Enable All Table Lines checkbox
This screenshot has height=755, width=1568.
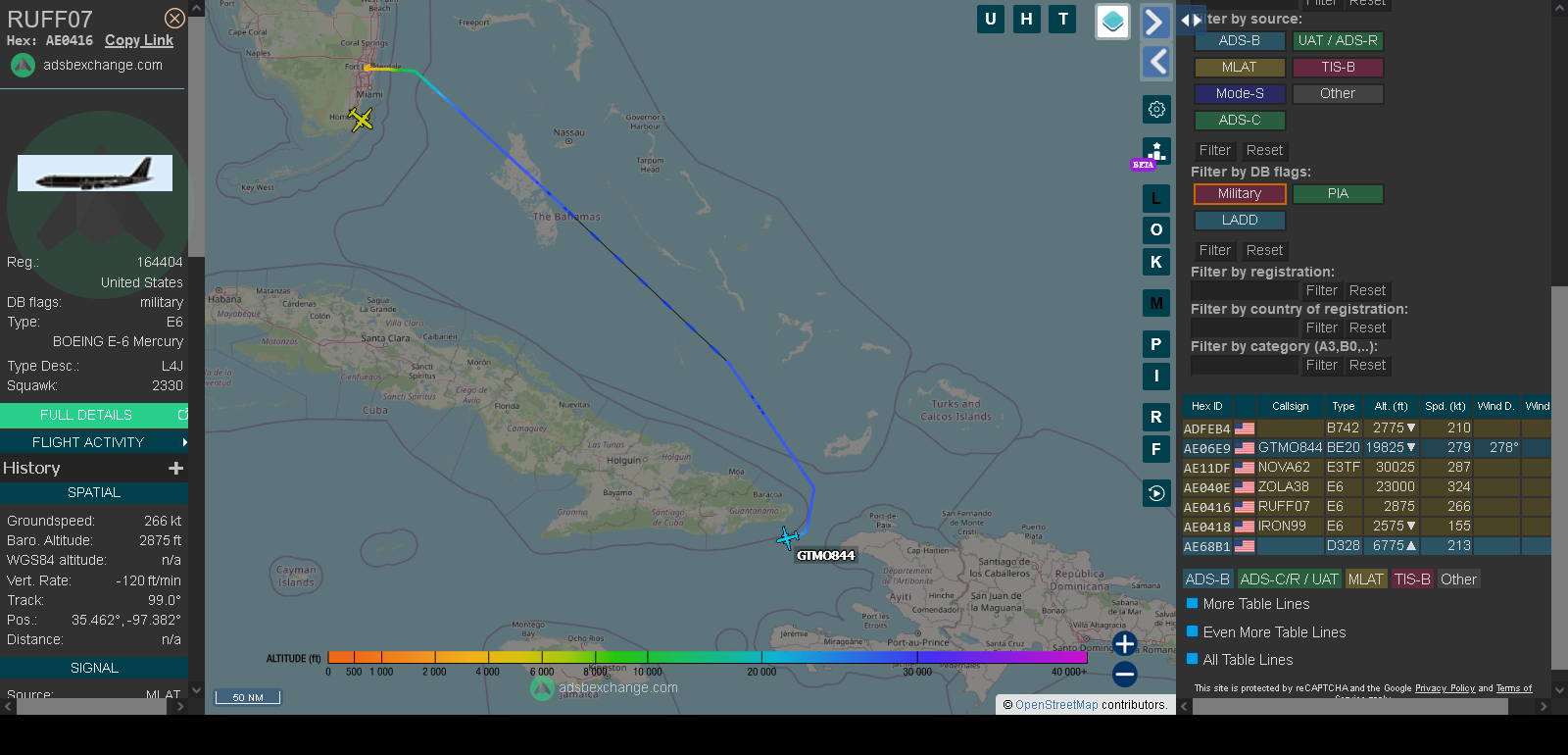1193,659
